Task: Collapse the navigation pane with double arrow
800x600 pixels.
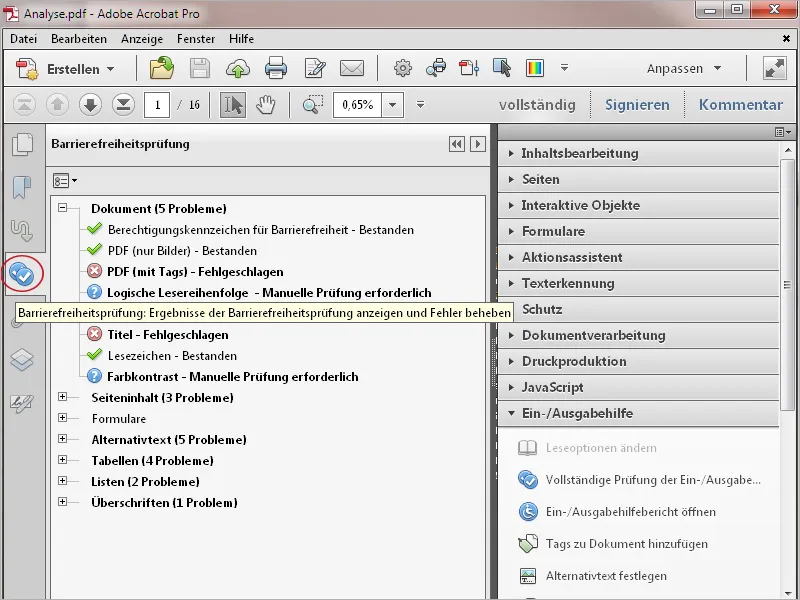Action: tap(457, 144)
